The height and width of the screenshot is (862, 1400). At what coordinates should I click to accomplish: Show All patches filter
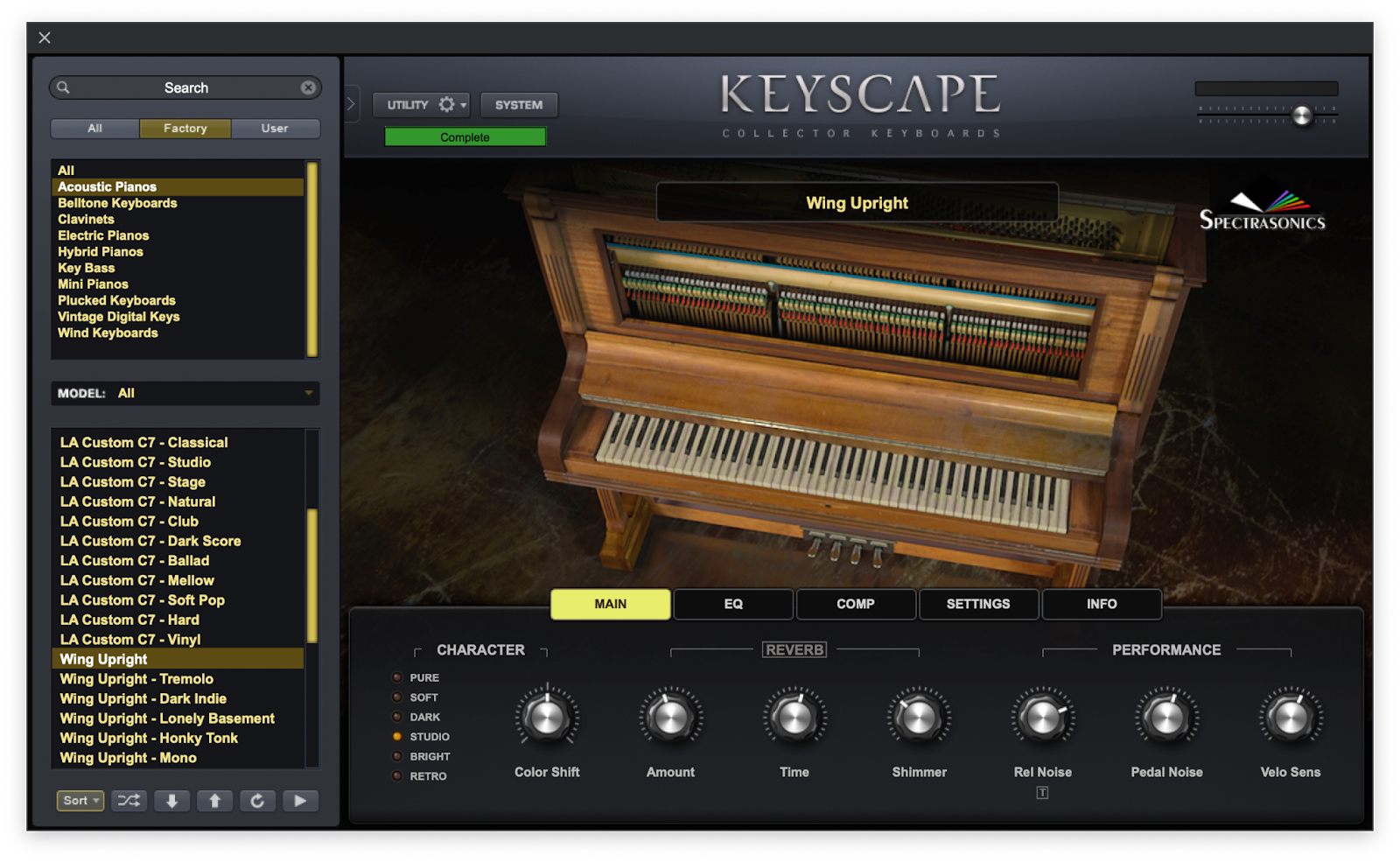coord(95,129)
